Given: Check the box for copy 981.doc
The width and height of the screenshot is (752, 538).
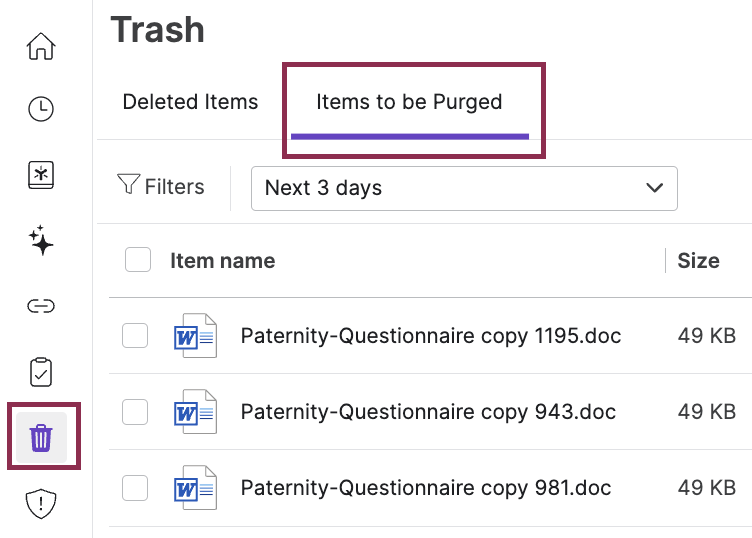Looking at the screenshot, I should [x=135, y=488].
